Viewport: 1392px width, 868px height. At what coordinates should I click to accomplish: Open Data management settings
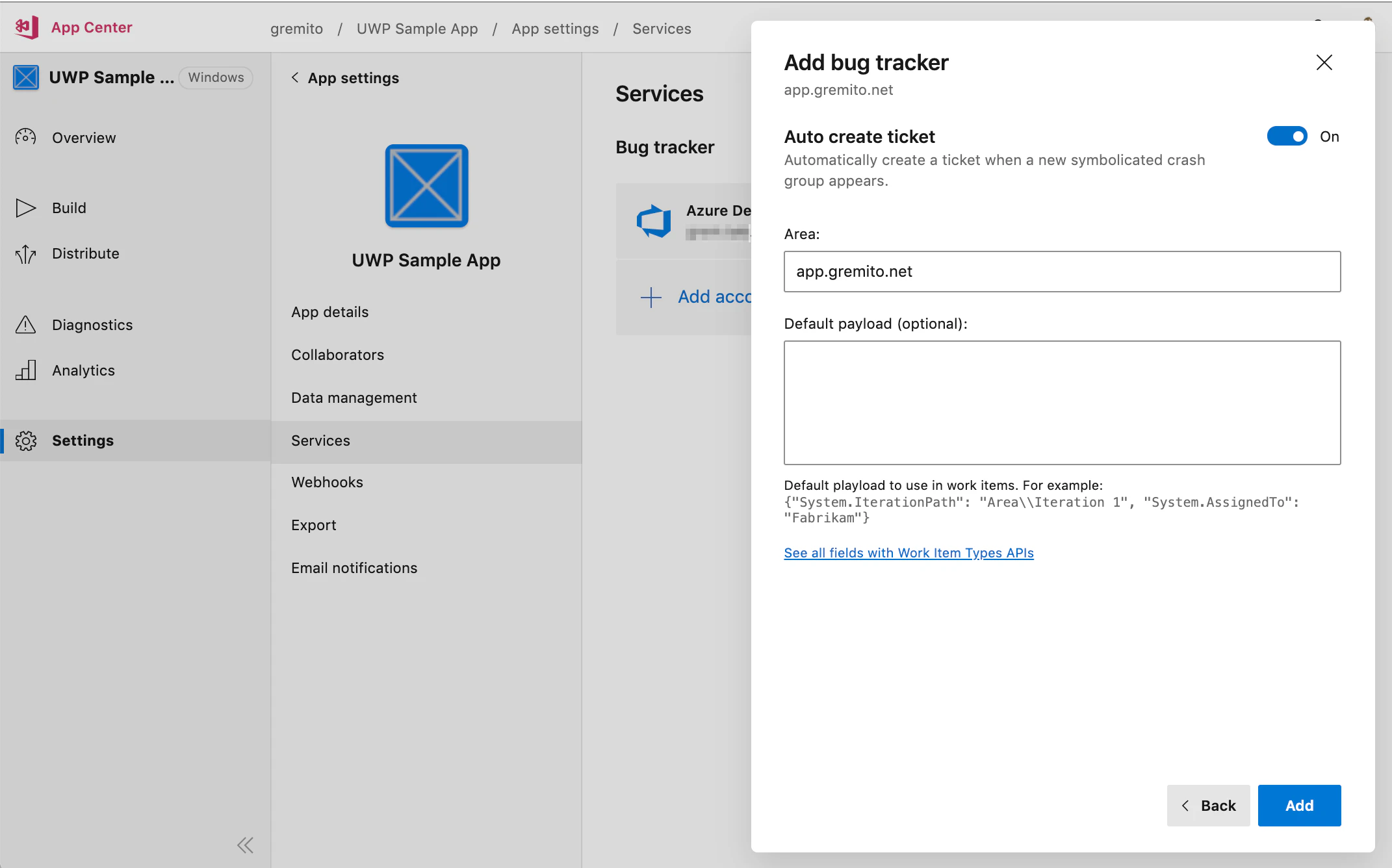(x=354, y=398)
